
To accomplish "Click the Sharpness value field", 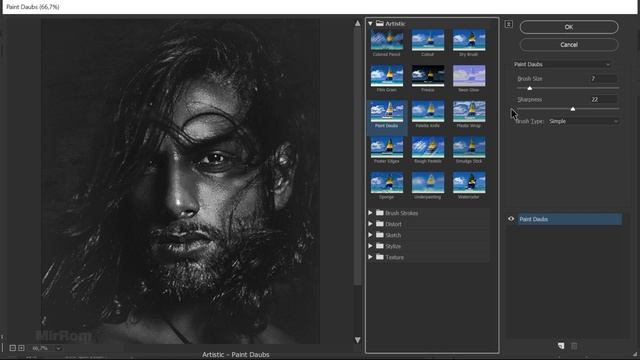I will 603,99.
